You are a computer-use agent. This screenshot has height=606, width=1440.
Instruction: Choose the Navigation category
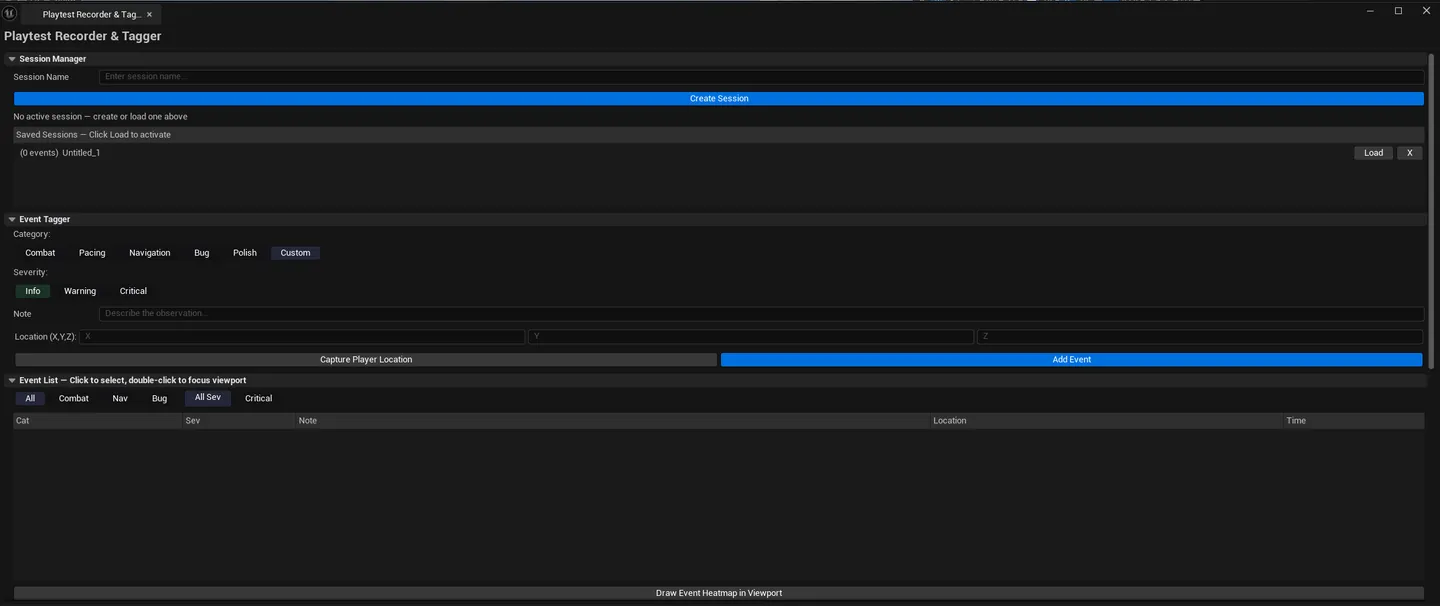(x=150, y=253)
